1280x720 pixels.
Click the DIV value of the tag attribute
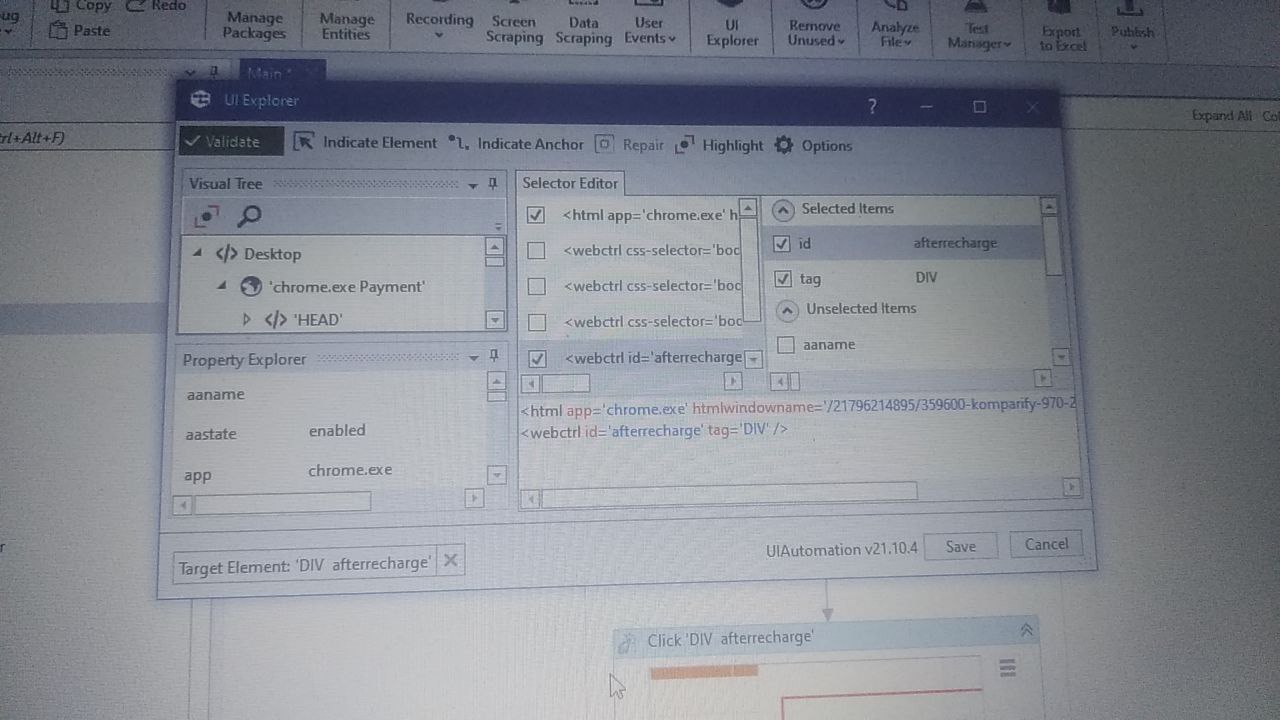coord(926,278)
